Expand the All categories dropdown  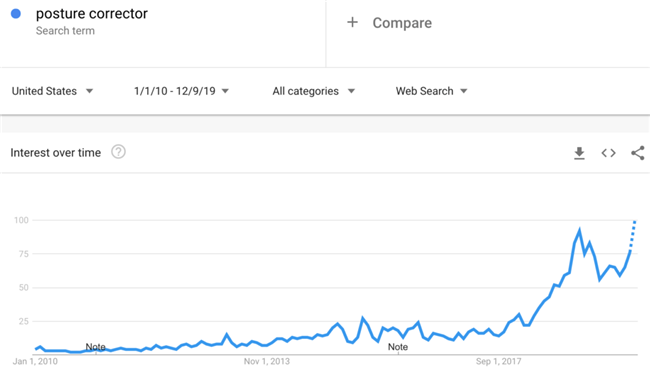(x=314, y=91)
